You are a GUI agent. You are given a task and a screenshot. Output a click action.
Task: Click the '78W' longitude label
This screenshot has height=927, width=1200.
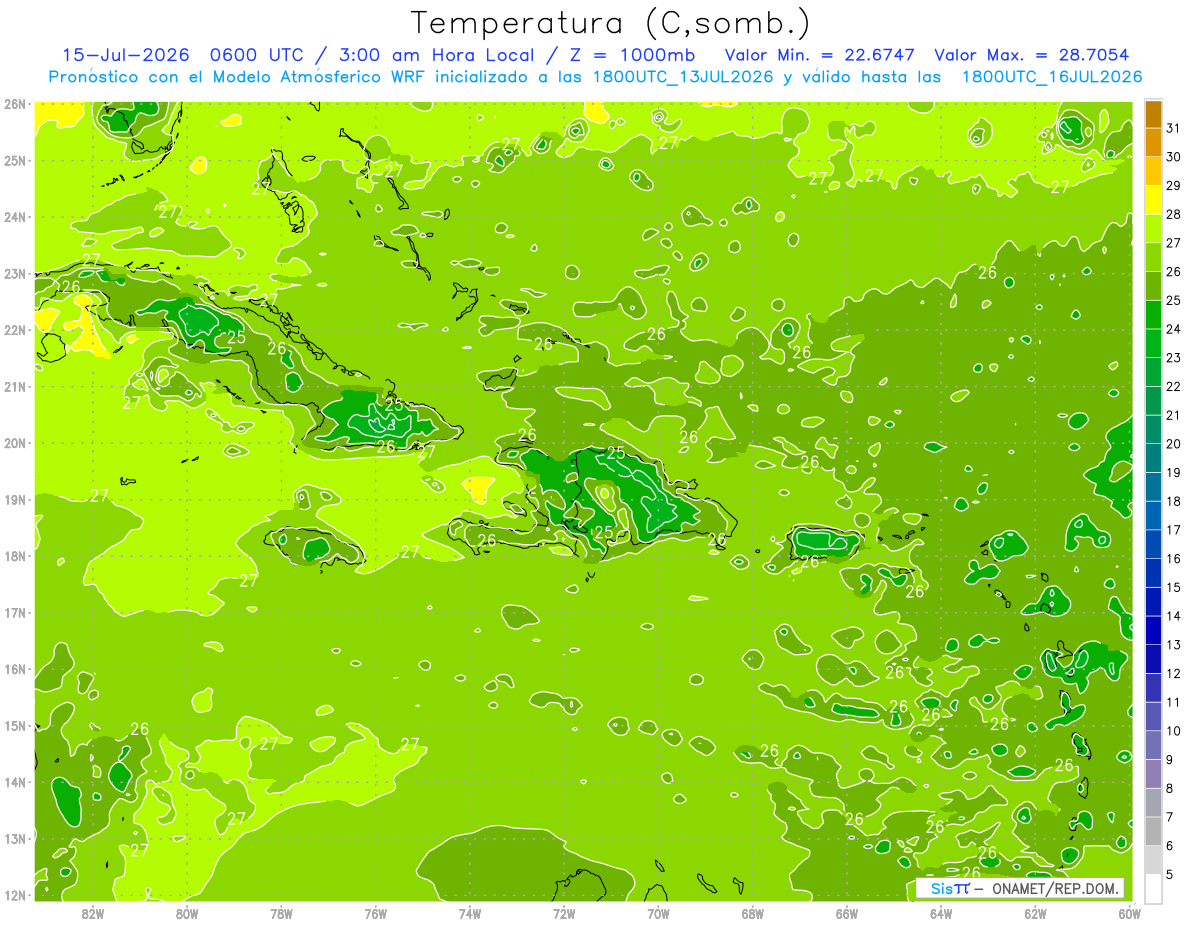pos(281,913)
